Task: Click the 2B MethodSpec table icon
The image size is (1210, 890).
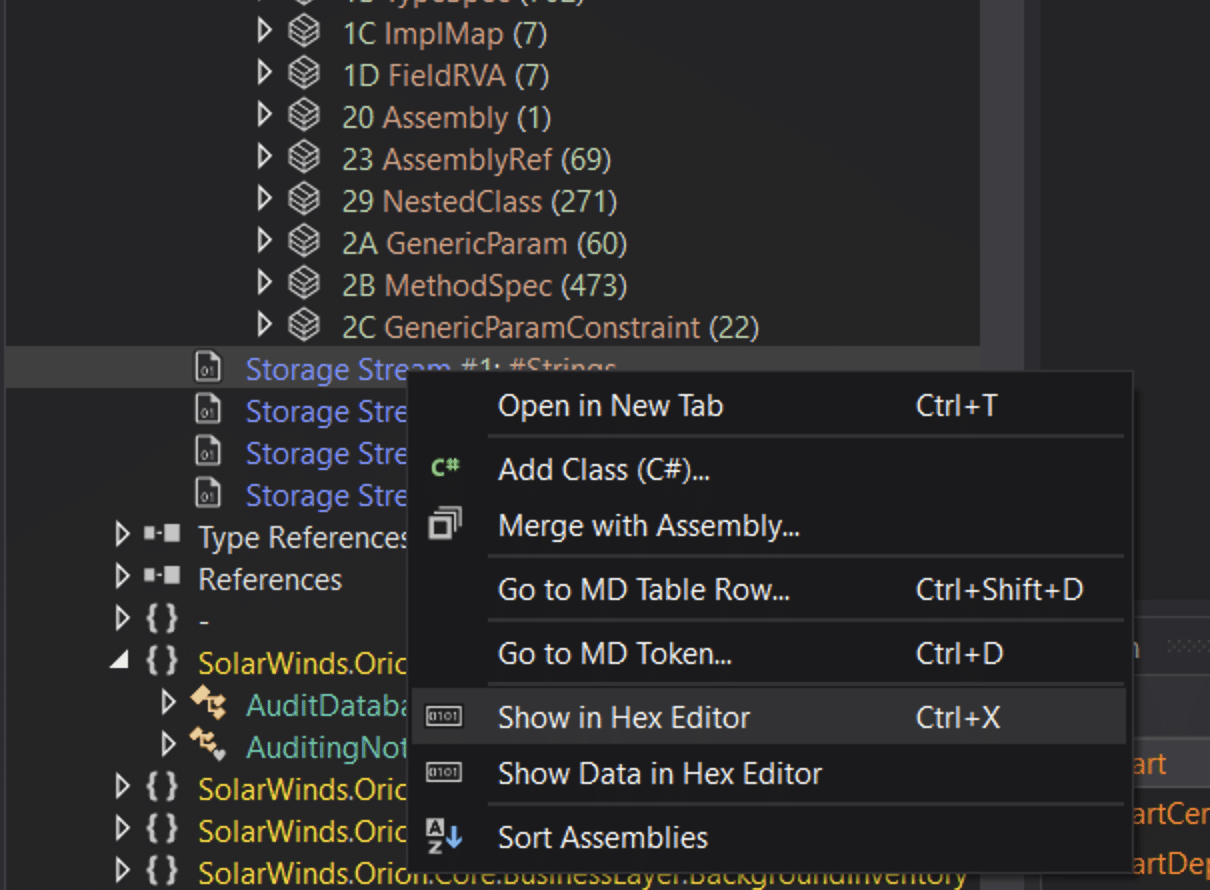Action: point(304,285)
